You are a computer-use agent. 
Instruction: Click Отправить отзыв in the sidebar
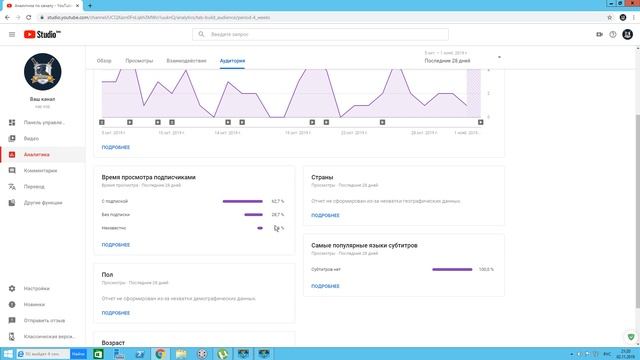(43, 320)
